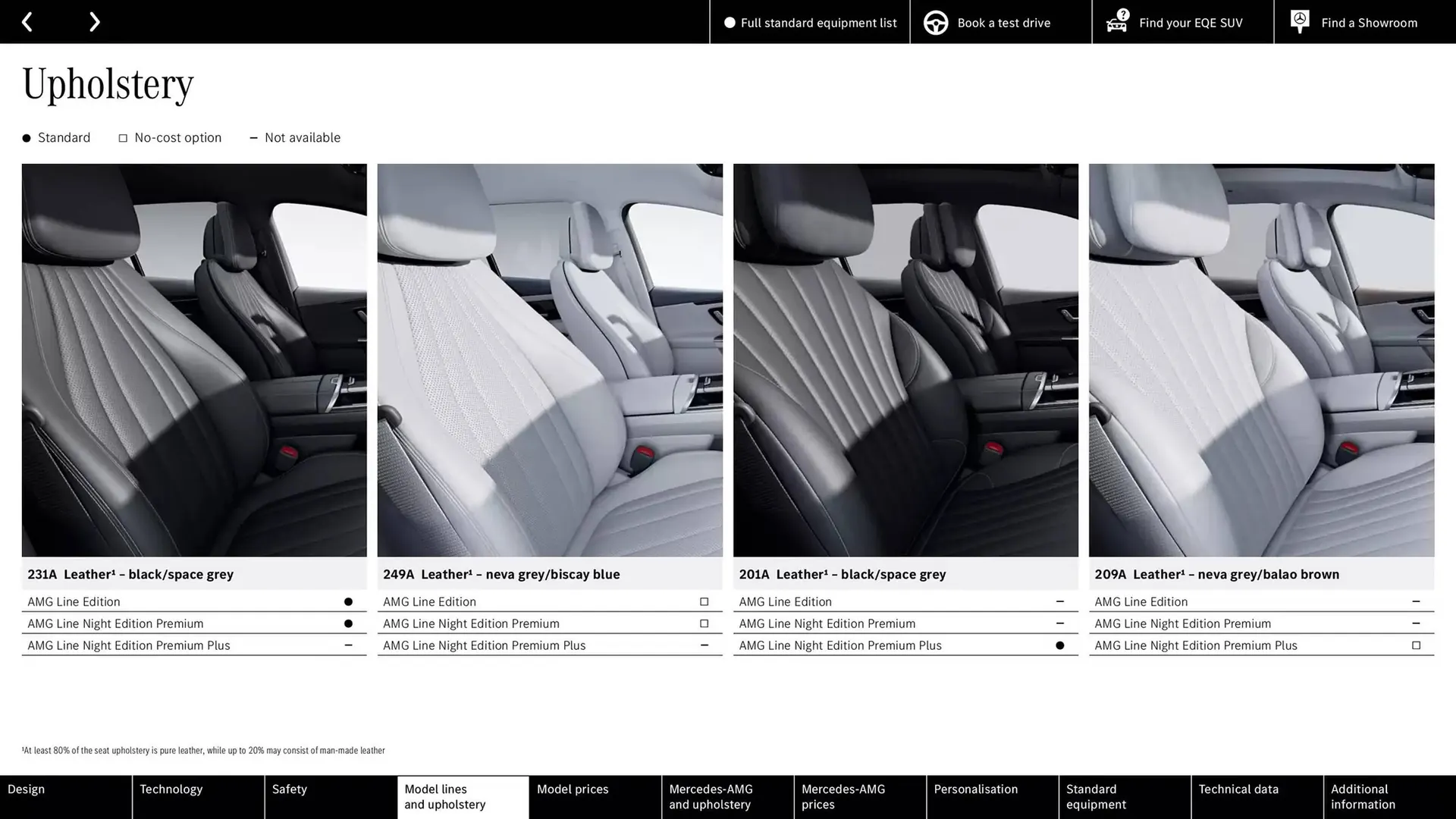The height and width of the screenshot is (819, 1456).
Task: Open the Personalisation tab
Action: coord(992,797)
